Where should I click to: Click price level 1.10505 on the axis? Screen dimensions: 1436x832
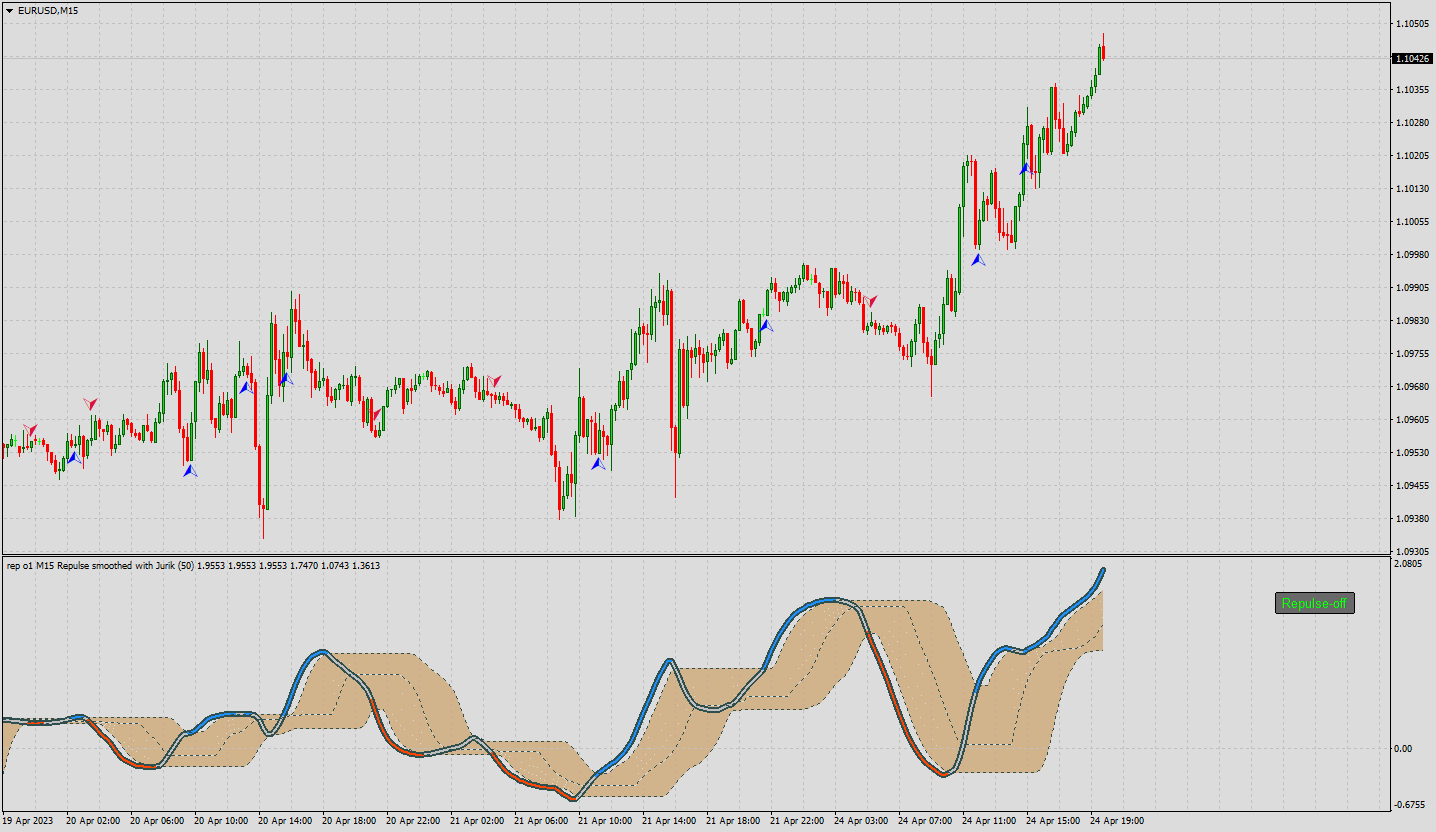coord(1412,23)
